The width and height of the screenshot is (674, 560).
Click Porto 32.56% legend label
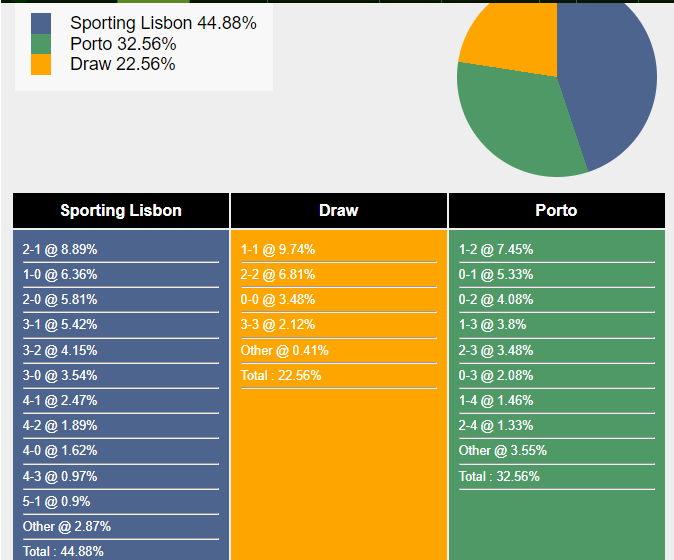tap(123, 44)
